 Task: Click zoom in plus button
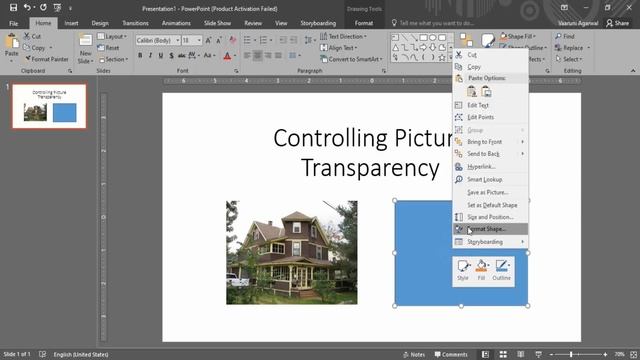click(605, 354)
